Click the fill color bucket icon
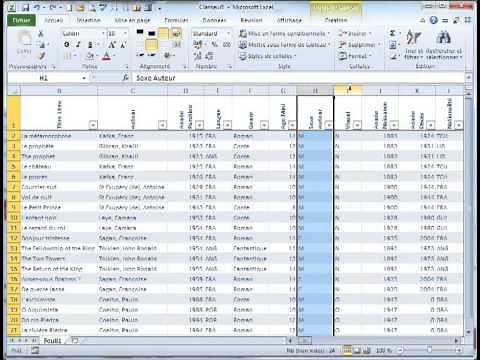Viewport: 480px width, 360px height. 89,56
